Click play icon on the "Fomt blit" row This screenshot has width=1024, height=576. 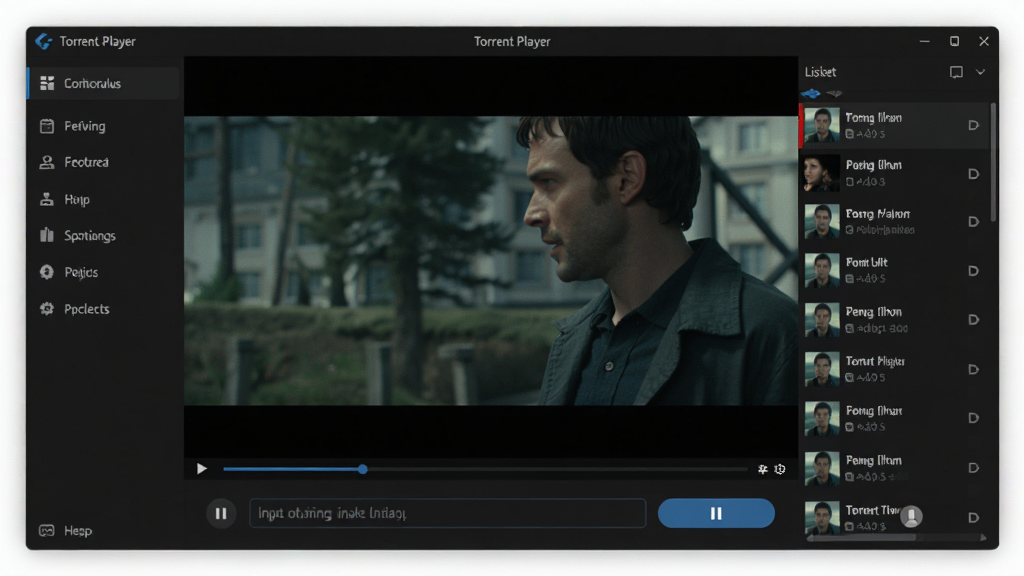tap(973, 271)
